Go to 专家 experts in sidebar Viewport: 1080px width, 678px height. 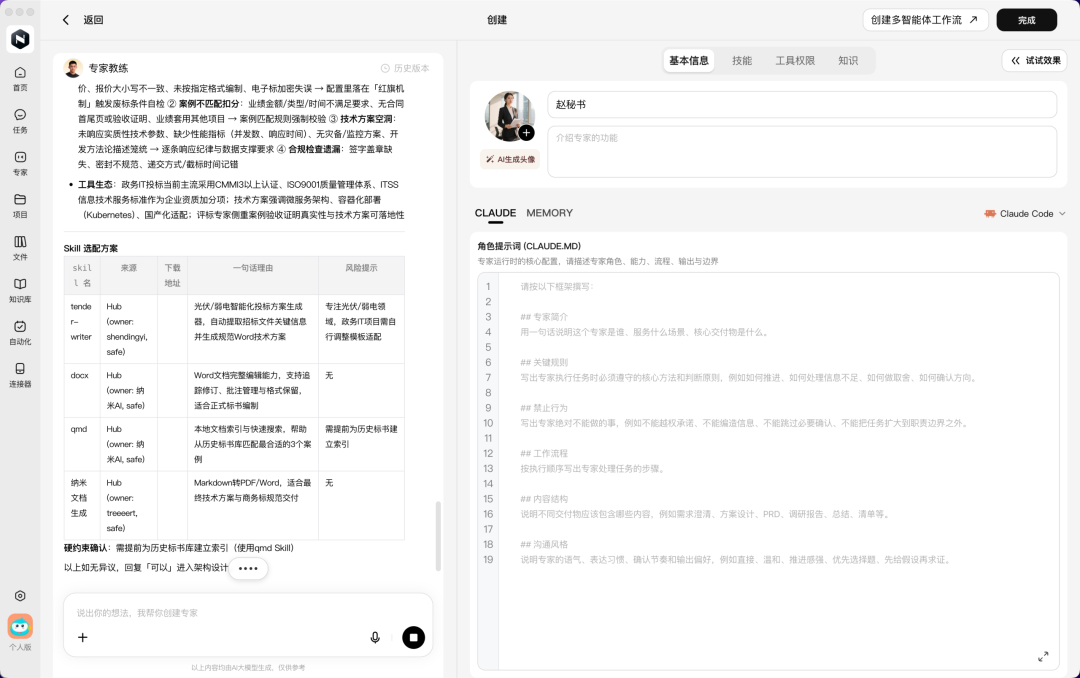[x=20, y=163]
